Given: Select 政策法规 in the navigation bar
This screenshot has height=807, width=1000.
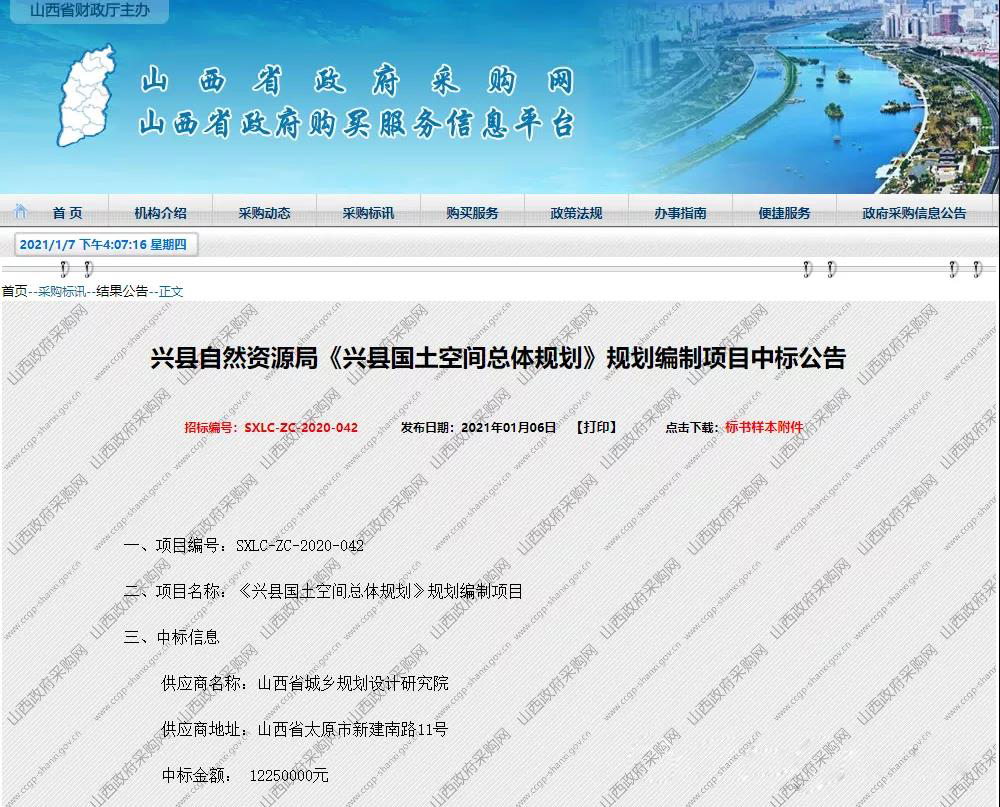Looking at the screenshot, I should pos(576,213).
